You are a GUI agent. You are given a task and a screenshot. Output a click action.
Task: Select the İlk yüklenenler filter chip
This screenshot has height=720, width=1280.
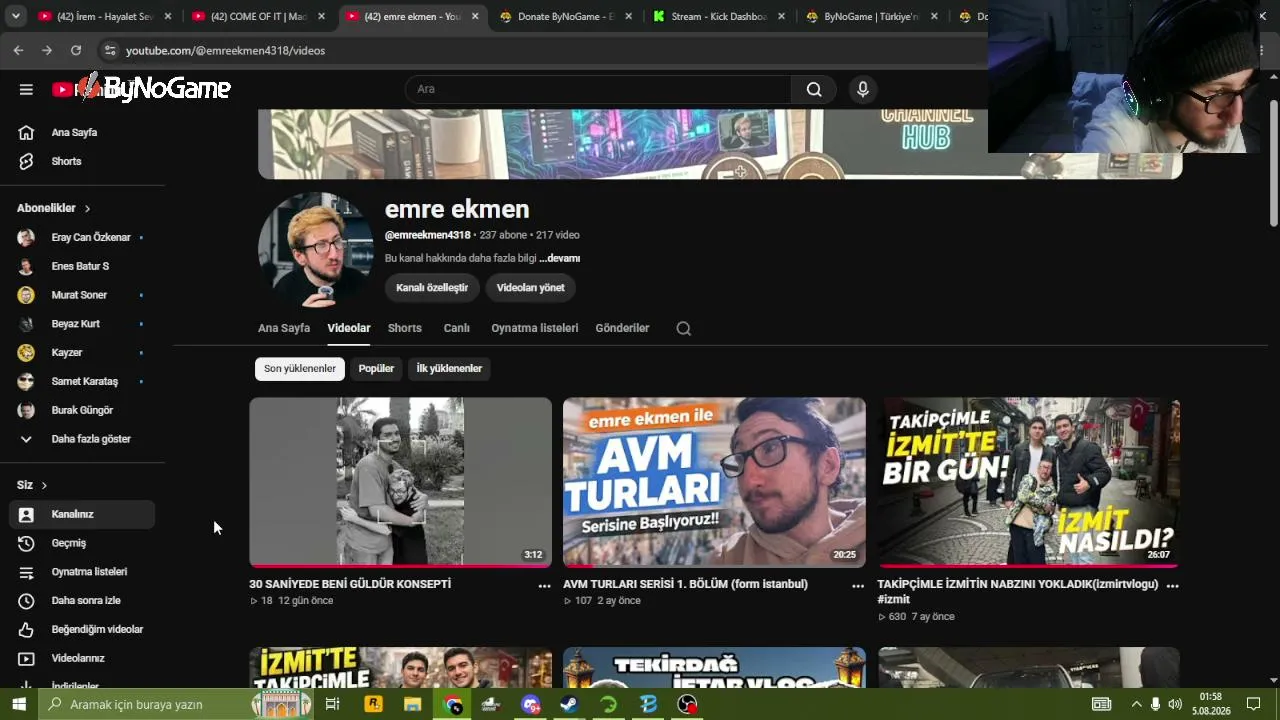click(x=449, y=369)
